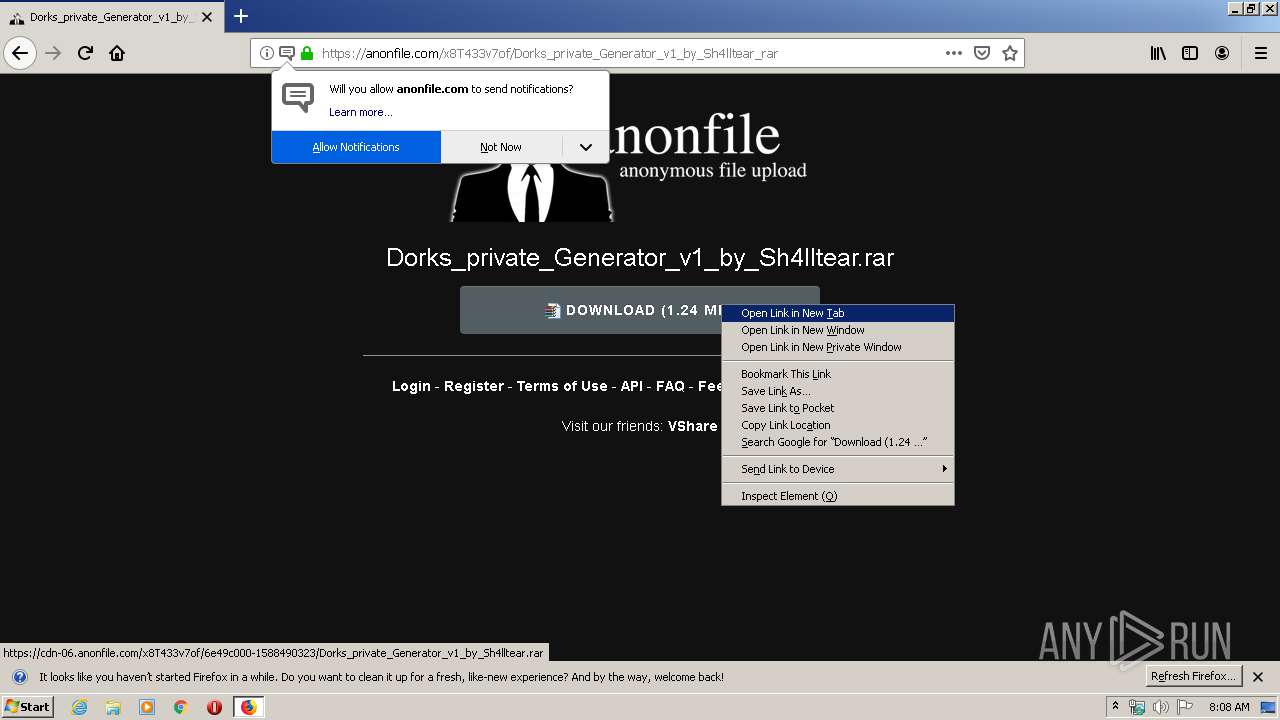This screenshot has height=720, width=1280.
Task: Click the green padlock secure connection icon
Action: tap(307, 53)
